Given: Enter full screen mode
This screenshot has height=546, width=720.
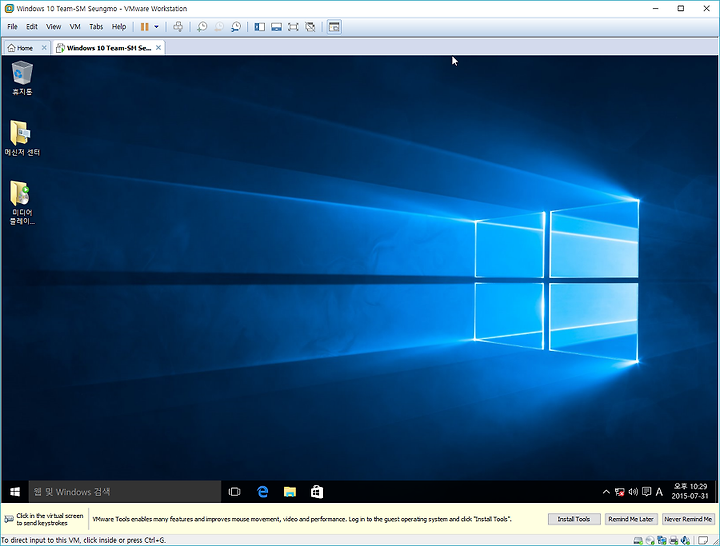Looking at the screenshot, I should [x=293, y=27].
